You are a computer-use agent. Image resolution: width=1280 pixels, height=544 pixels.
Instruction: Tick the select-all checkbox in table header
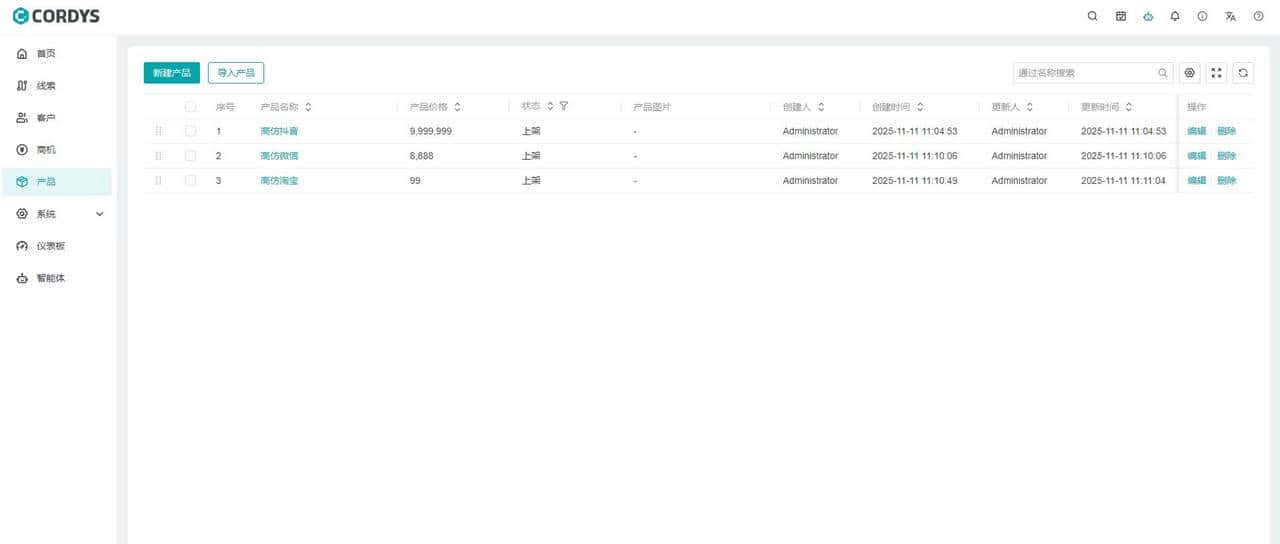(x=190, y=106)
